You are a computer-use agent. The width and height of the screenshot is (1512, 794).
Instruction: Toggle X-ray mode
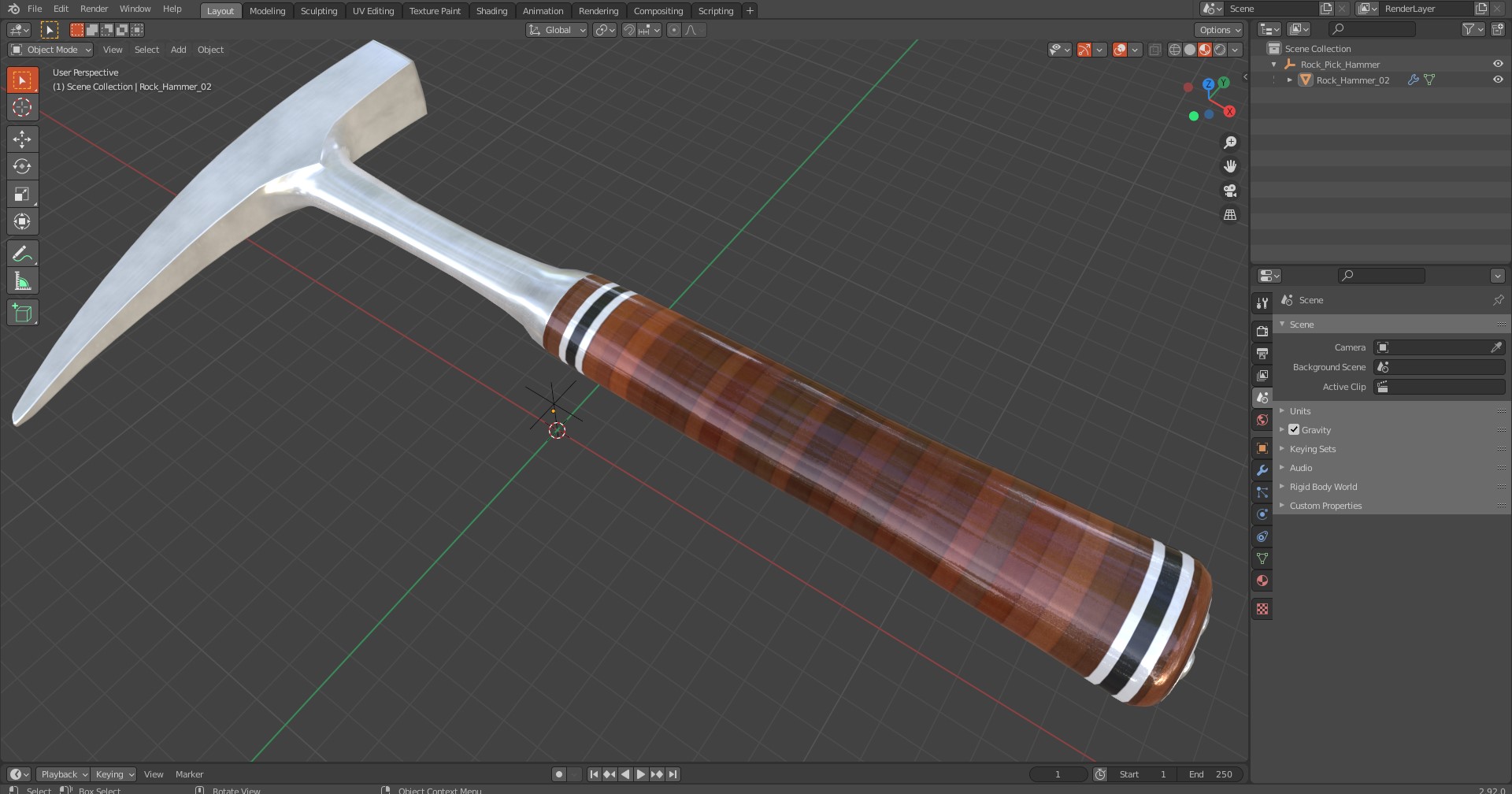(x=1155, y=50)
